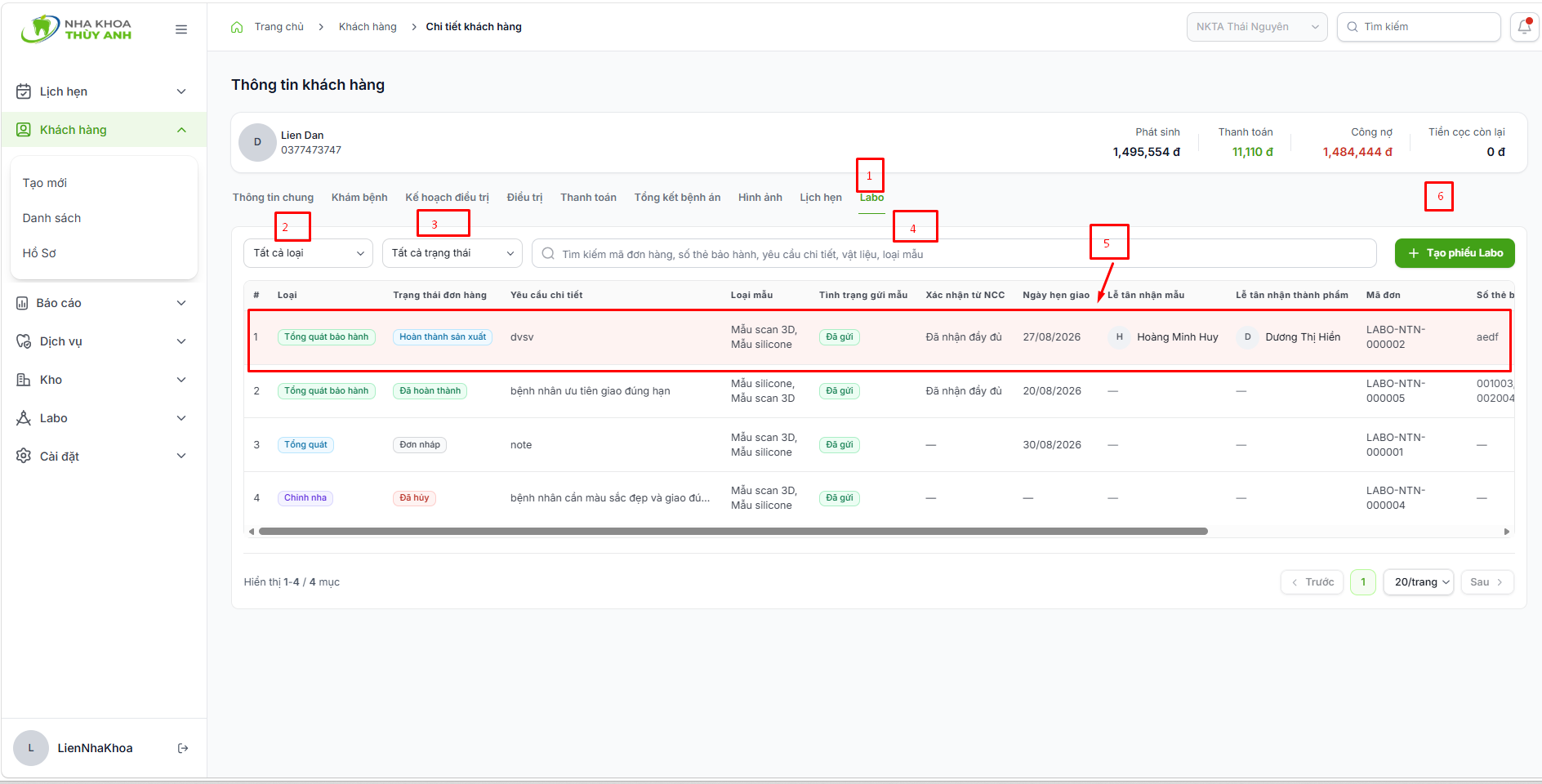Click the Cài đặt gear icon
Viewport: 1542px width, 784px height.
24,456
